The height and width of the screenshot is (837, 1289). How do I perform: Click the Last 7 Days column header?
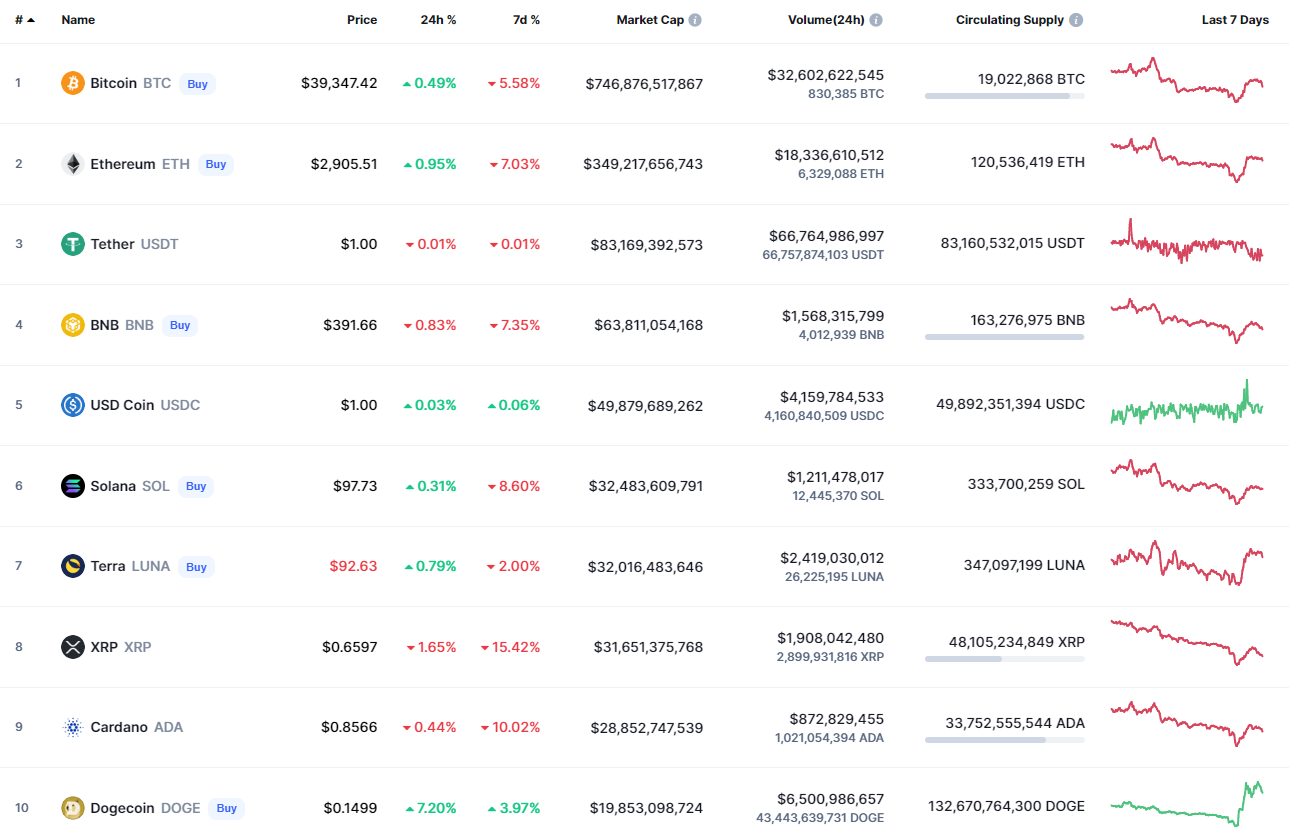tap(1235, 20)
